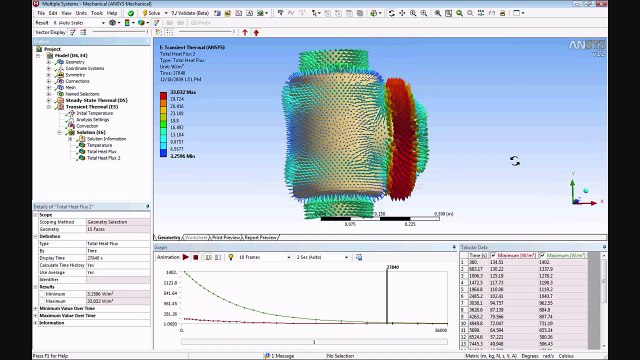Expand the Geometry tree node
This screenshot has height=360, width=640.
(49, 62)
